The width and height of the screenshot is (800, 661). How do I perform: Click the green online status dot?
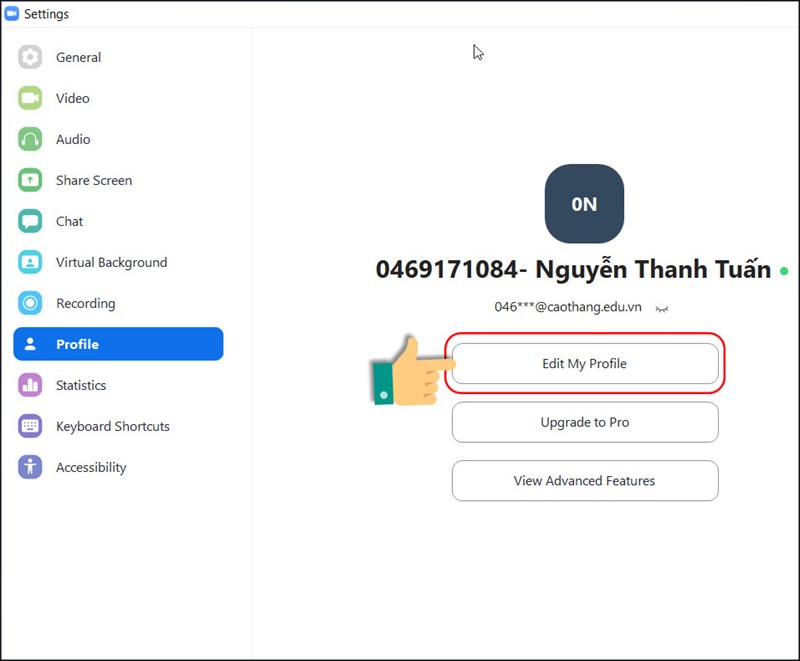[784, 271]
